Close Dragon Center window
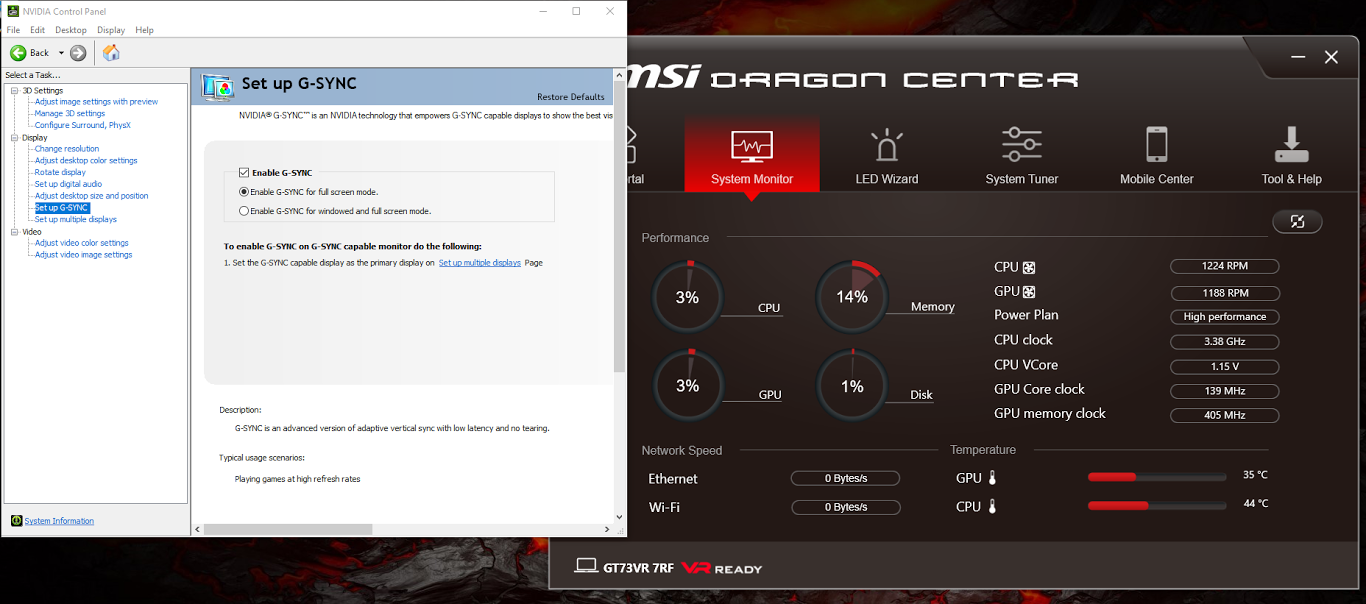 pyautogui.click(x=1331, y=58)
